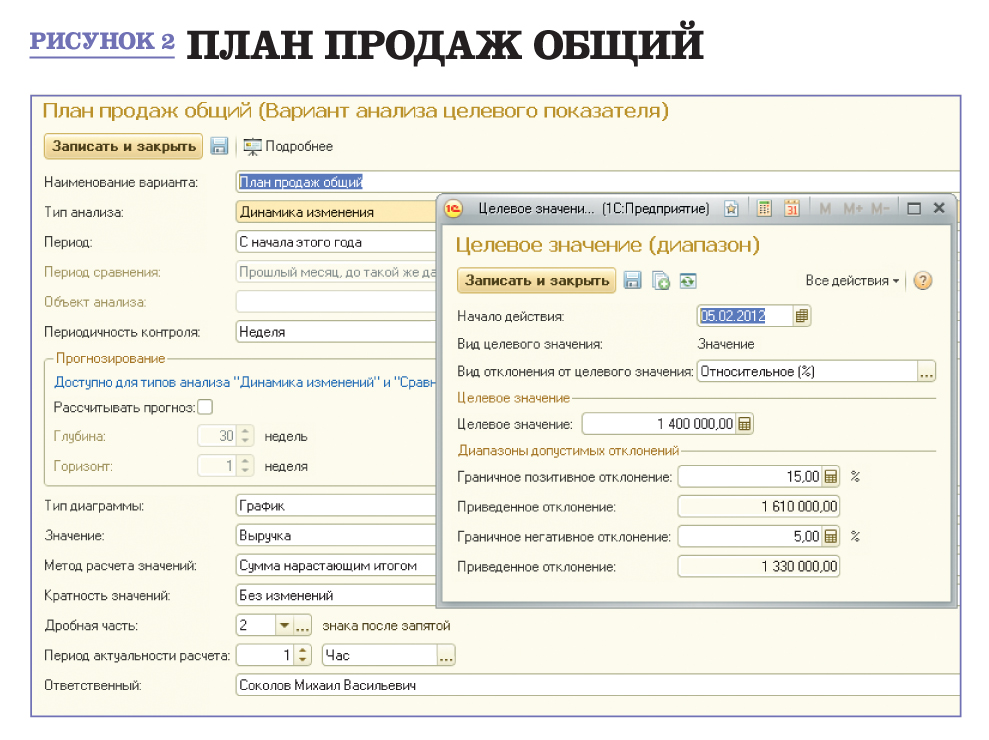This screenshot has width=989, height=740.
Task: Open unit selection ellipsis next to Час
Action: click(446, 655)
